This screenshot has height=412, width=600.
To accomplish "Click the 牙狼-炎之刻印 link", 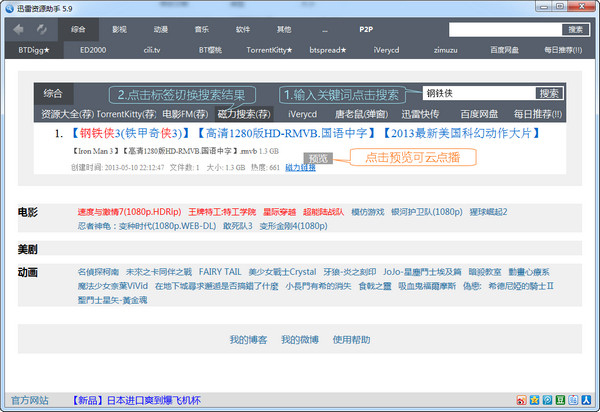I will coord(350,272).
